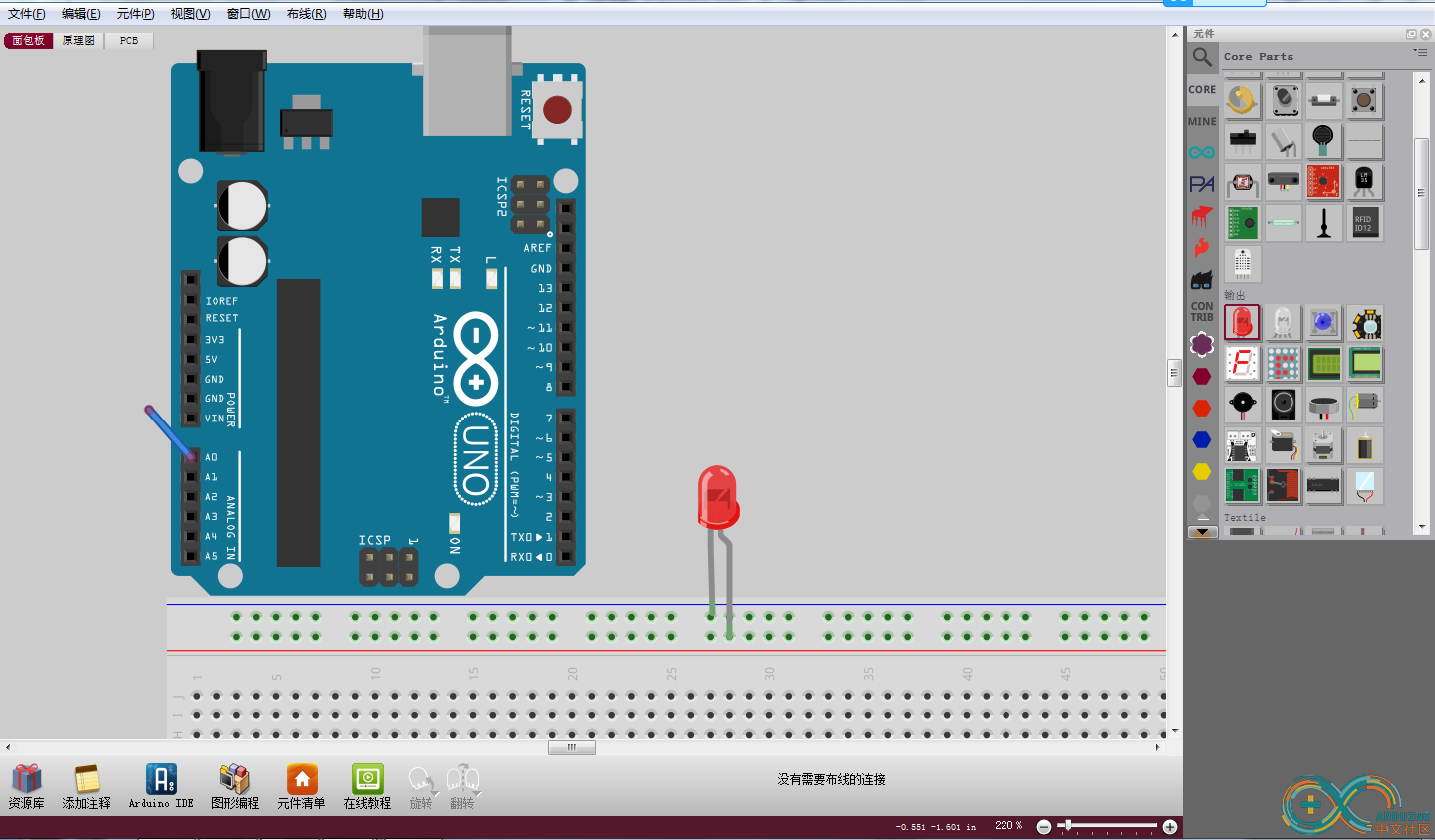Open the 编辑(E) menu
The image size is (1435, 840).
tap(81, 14)
